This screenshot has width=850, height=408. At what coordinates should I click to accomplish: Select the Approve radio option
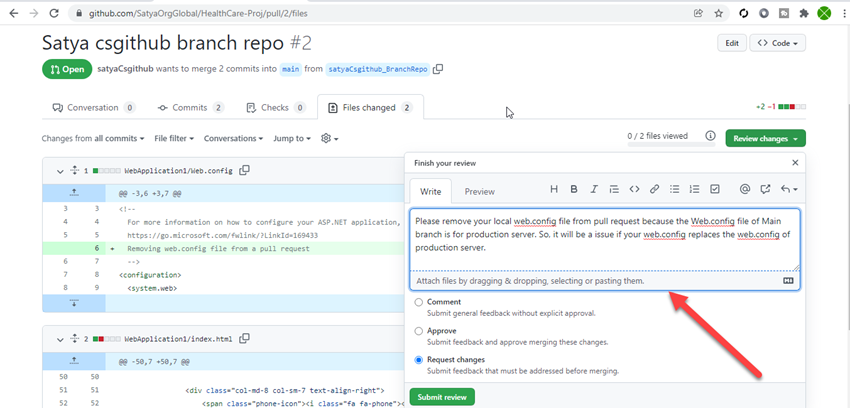coord(418,331)
